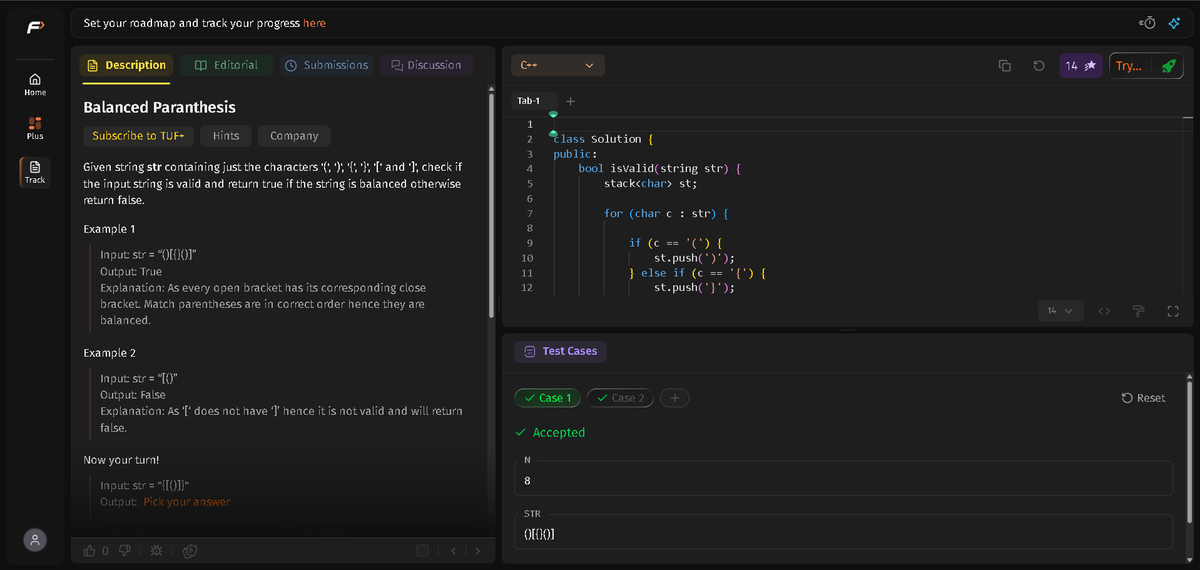Click the Test Cases panel icon
The height and width of the screenshot is (570, 1200).
(530, 351)
